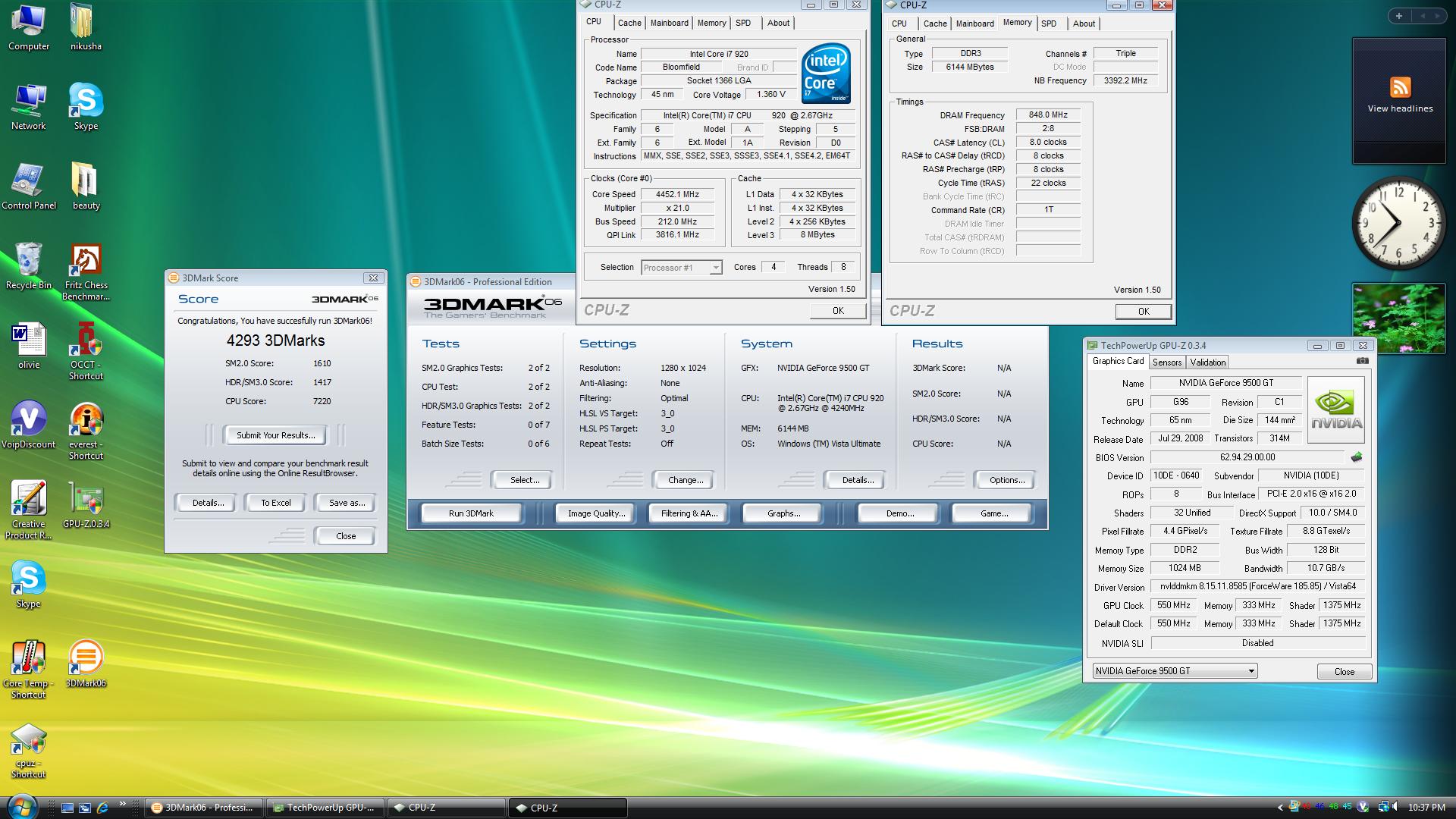Click Details button in 3DMark Score window
This screenshot has height=819, width=1456.
tap(208, 503)
